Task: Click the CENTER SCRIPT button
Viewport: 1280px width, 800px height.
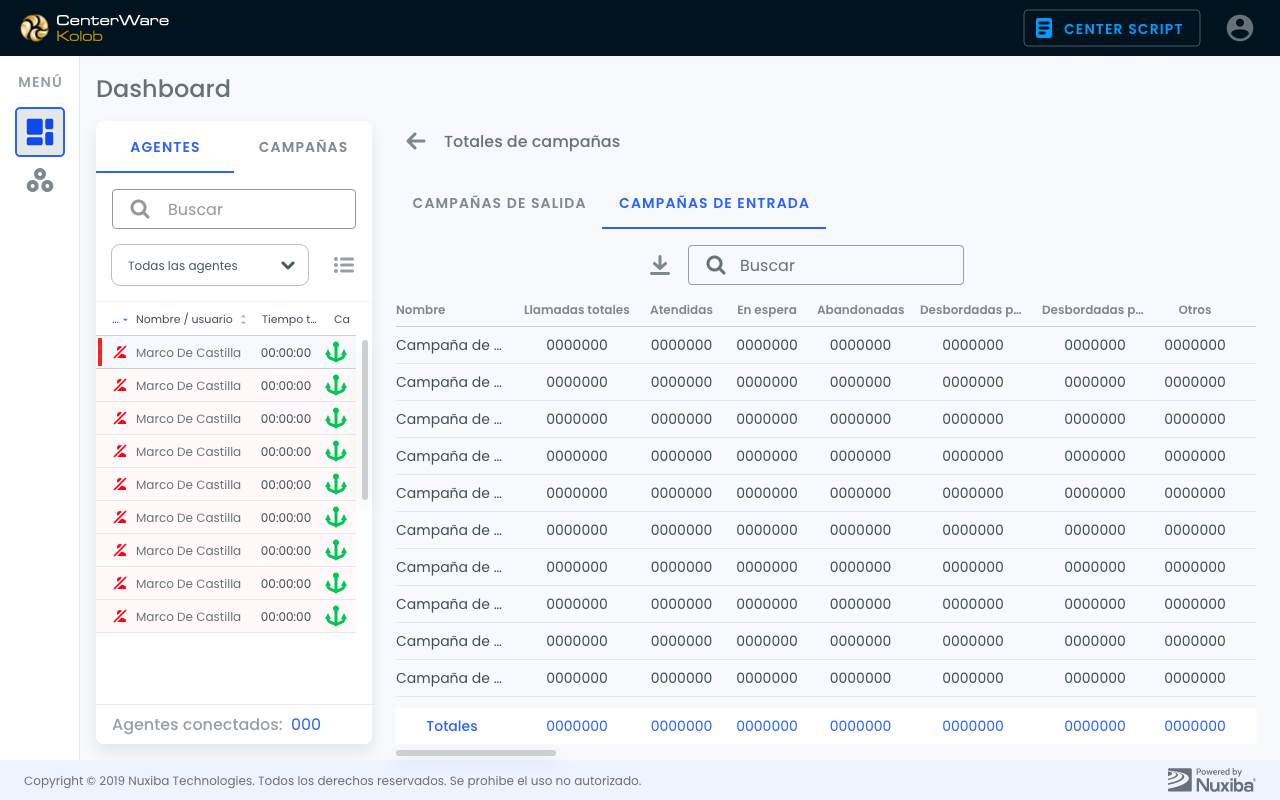Action: pyautogui.click(x=1111, y=28)
